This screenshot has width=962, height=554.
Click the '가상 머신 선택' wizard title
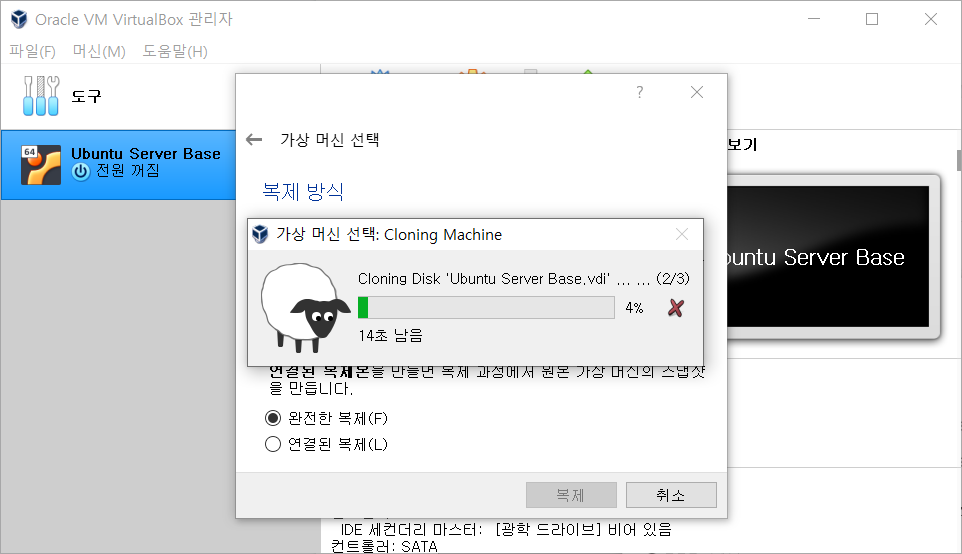[x=329, y=140]
